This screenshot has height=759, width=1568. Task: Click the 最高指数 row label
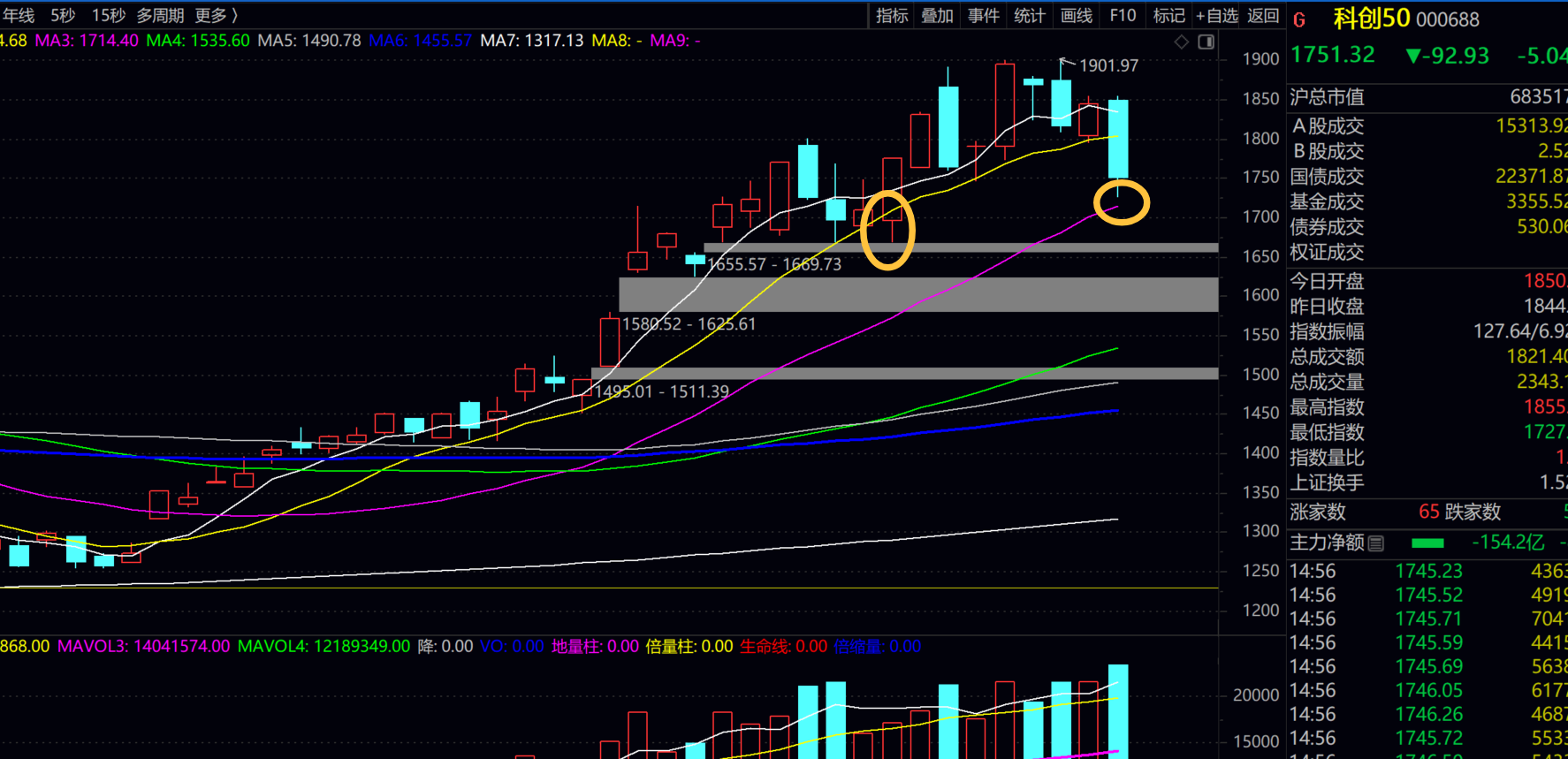(1327, 407)
